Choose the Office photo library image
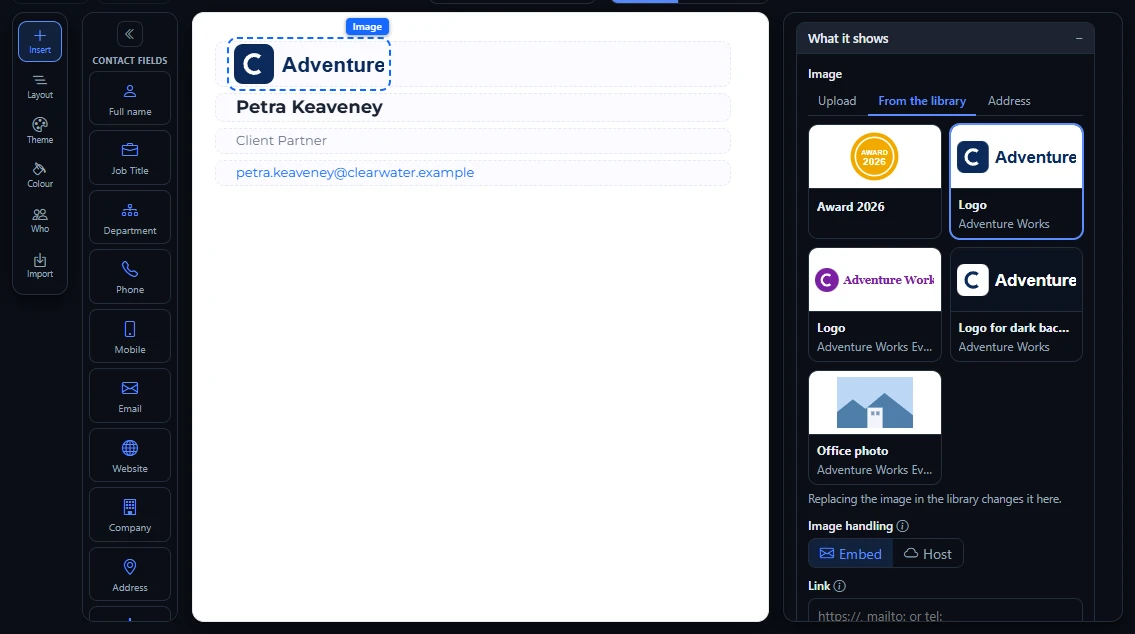The height and width of the screenshot is (634, 1135). (874, 427)
